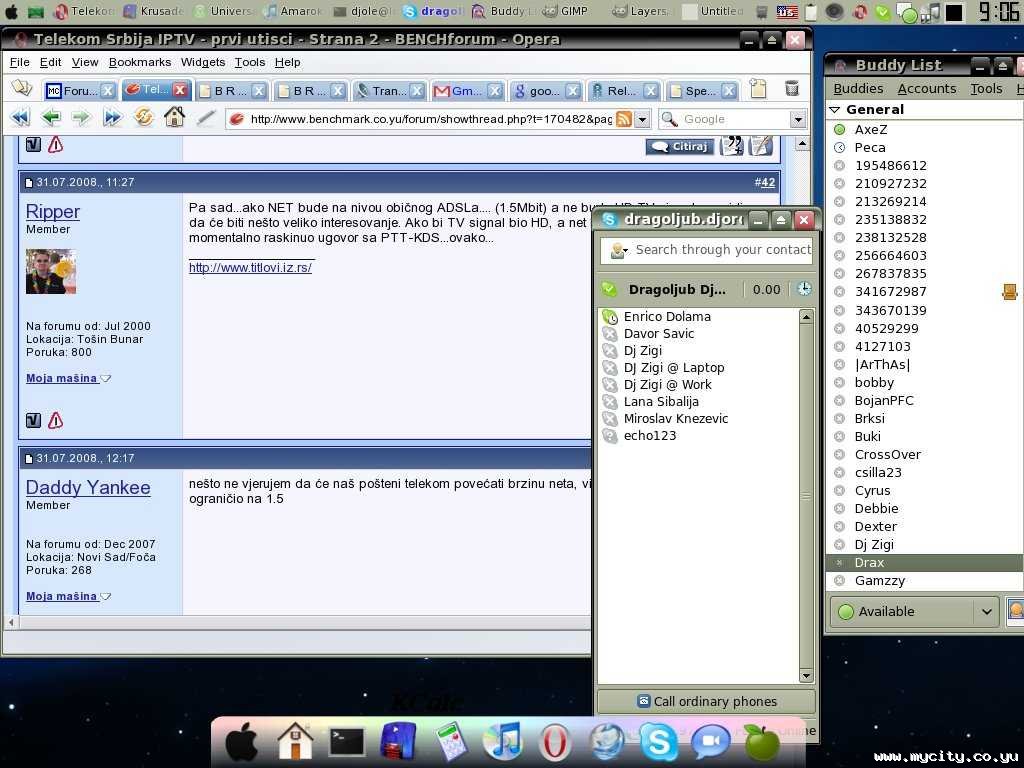This screenshot has width=1024, height=768.
Task: Click the Fast Forward double-arrow in Opera
Action: point(112,118)
